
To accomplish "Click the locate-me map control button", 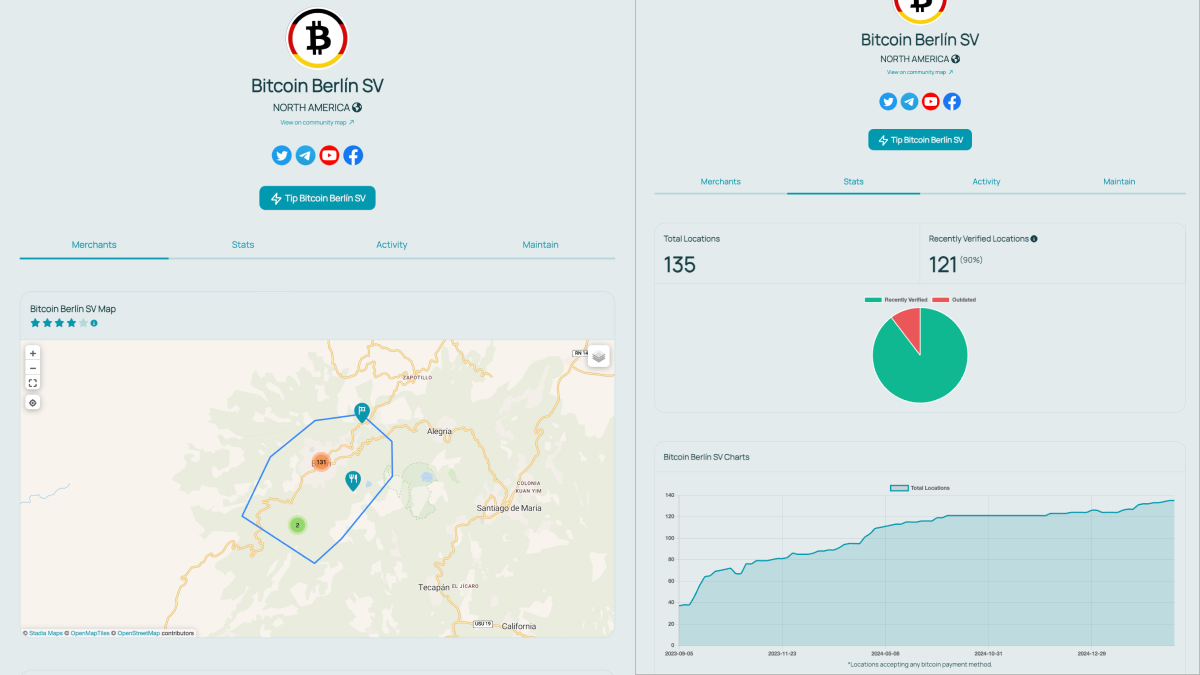I will (x=33, y=403).
